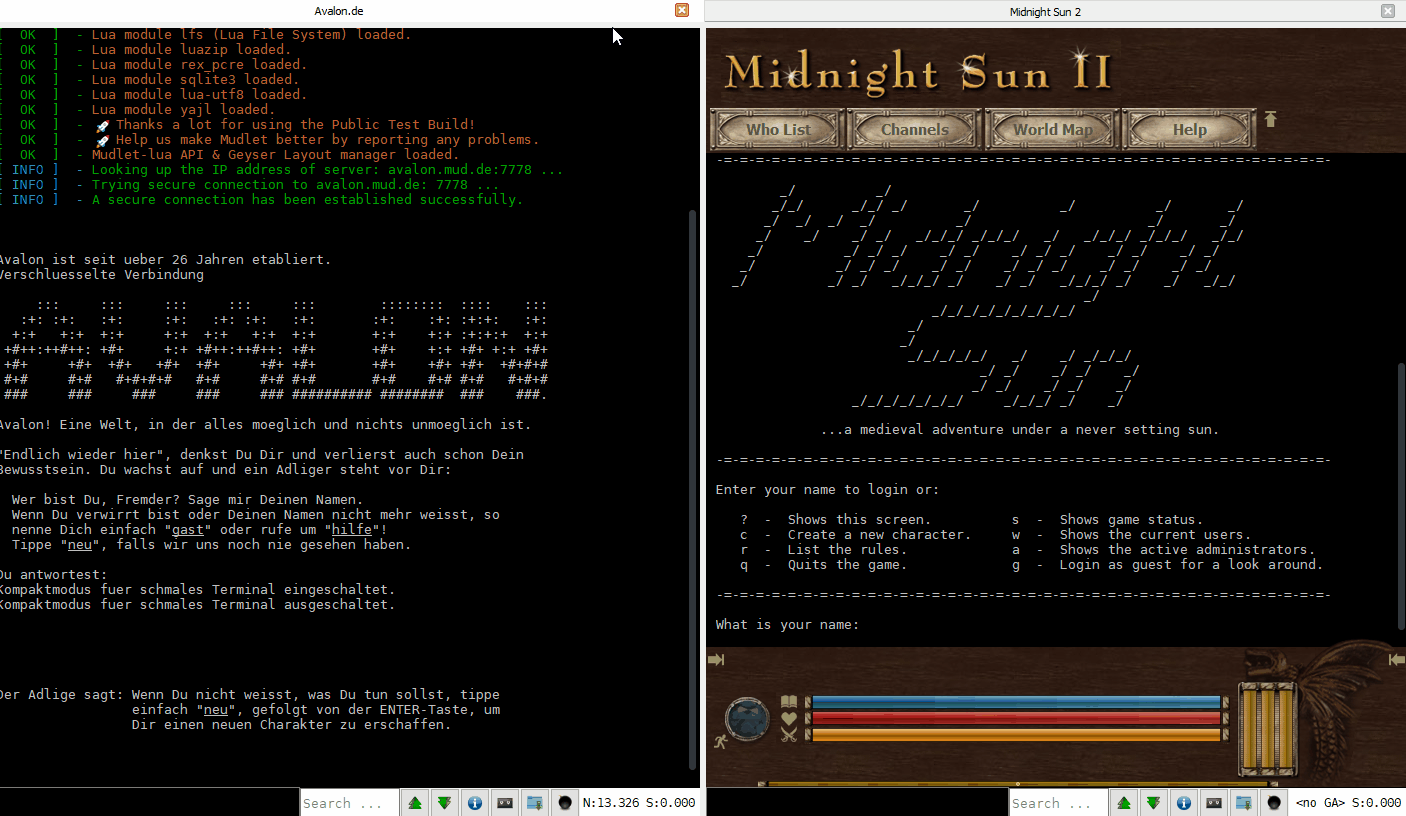Image resolution: width=1406 pixels, height=816 pixels.
Task: Jump to earlier search result in Avalon window
Action: pos(415,802)
